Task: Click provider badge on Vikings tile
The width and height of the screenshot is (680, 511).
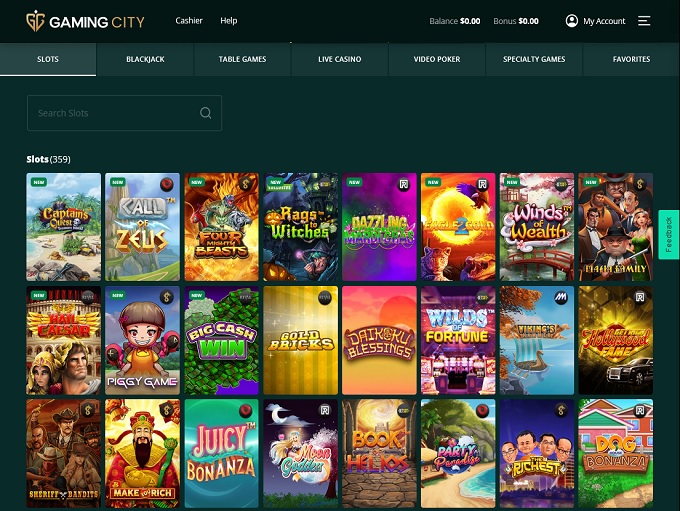Action: coord(561,297)
